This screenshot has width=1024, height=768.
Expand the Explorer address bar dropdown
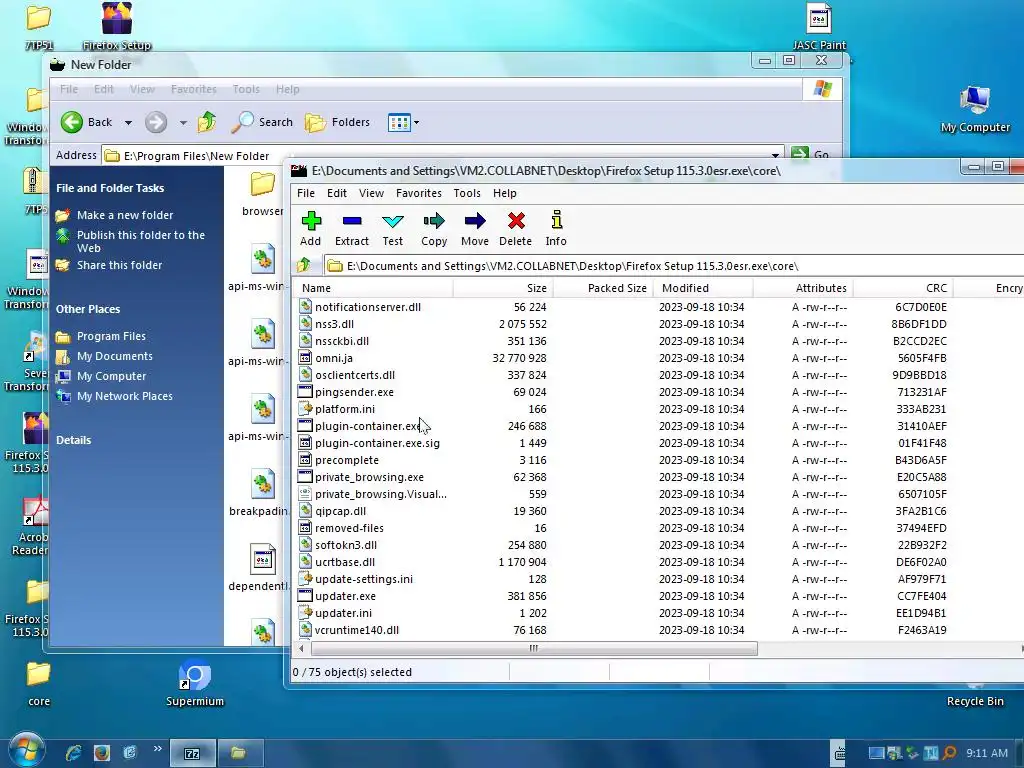[x=775, y=155]
